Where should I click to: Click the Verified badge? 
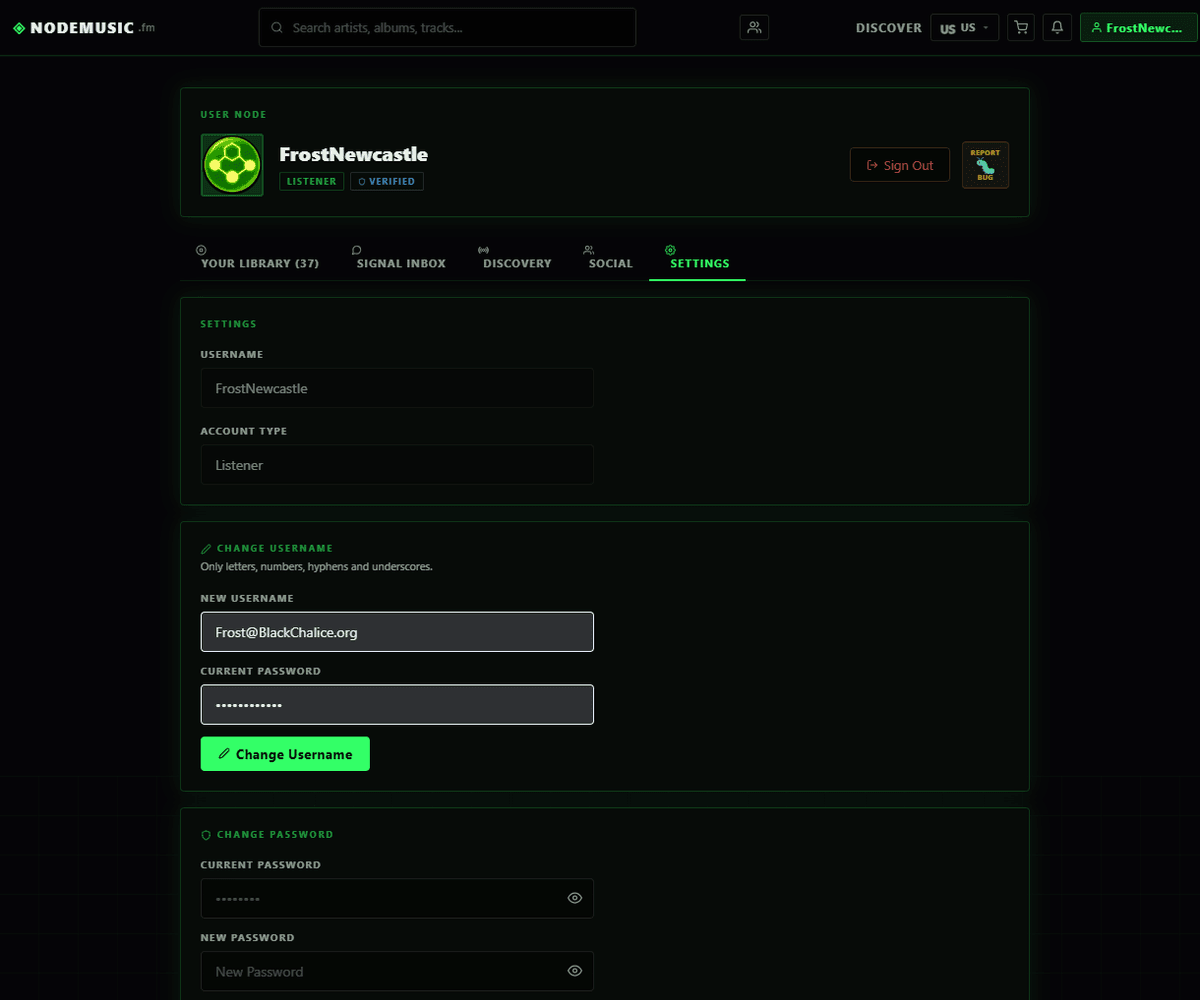pyautogui.click(x=387, y=182)
